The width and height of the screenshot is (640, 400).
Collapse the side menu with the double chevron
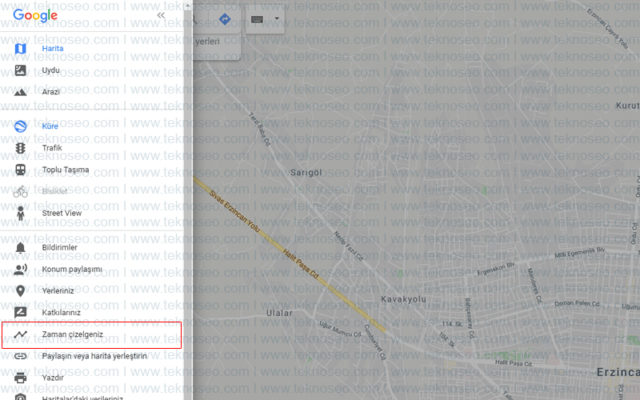161,15
